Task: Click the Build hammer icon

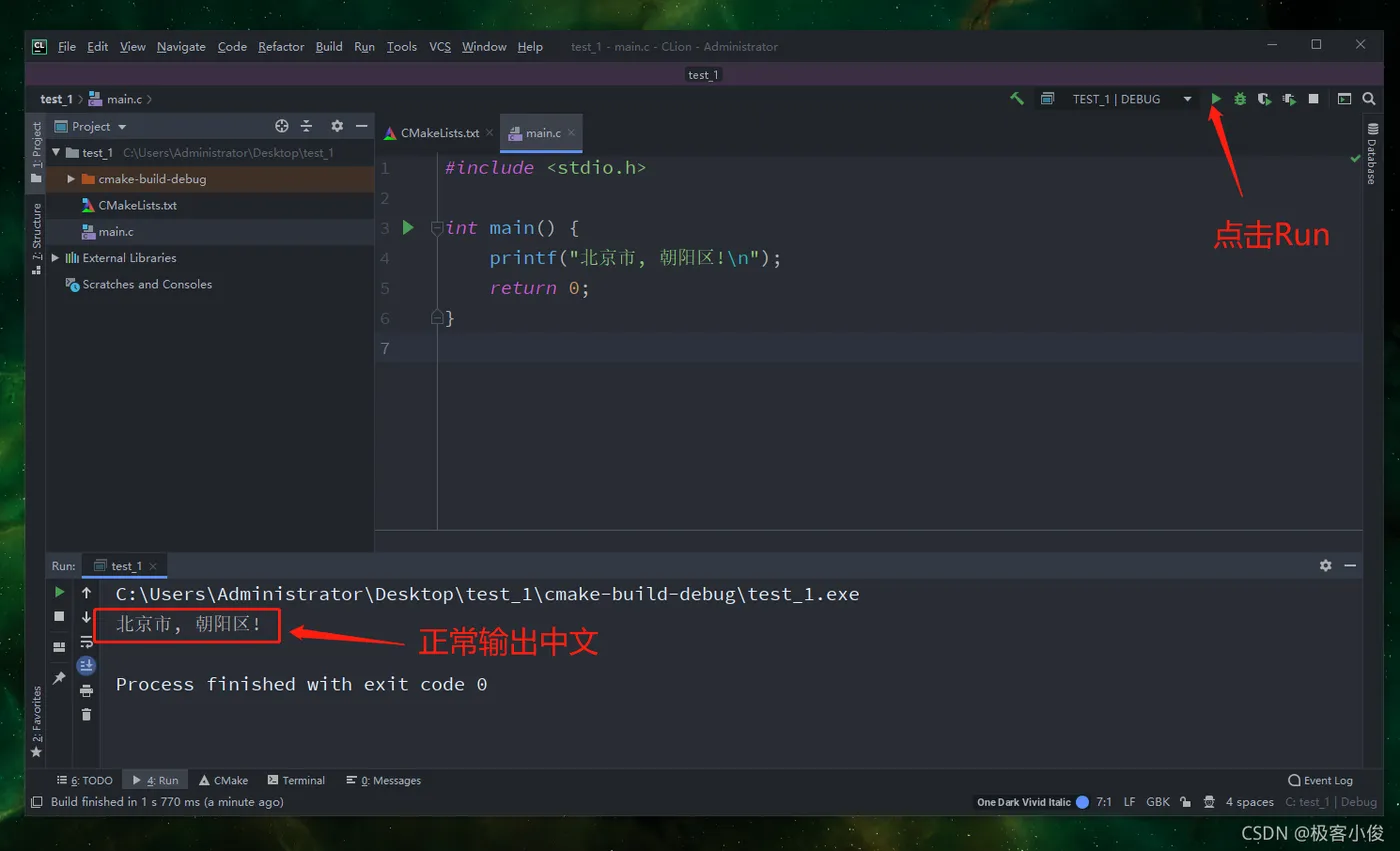Action: click(1017, 99)
